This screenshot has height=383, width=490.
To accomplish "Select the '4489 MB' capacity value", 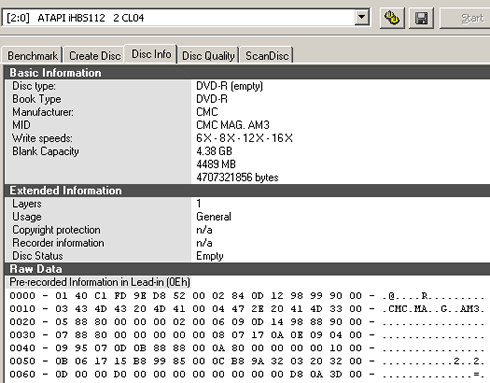I will click(216, 164).
